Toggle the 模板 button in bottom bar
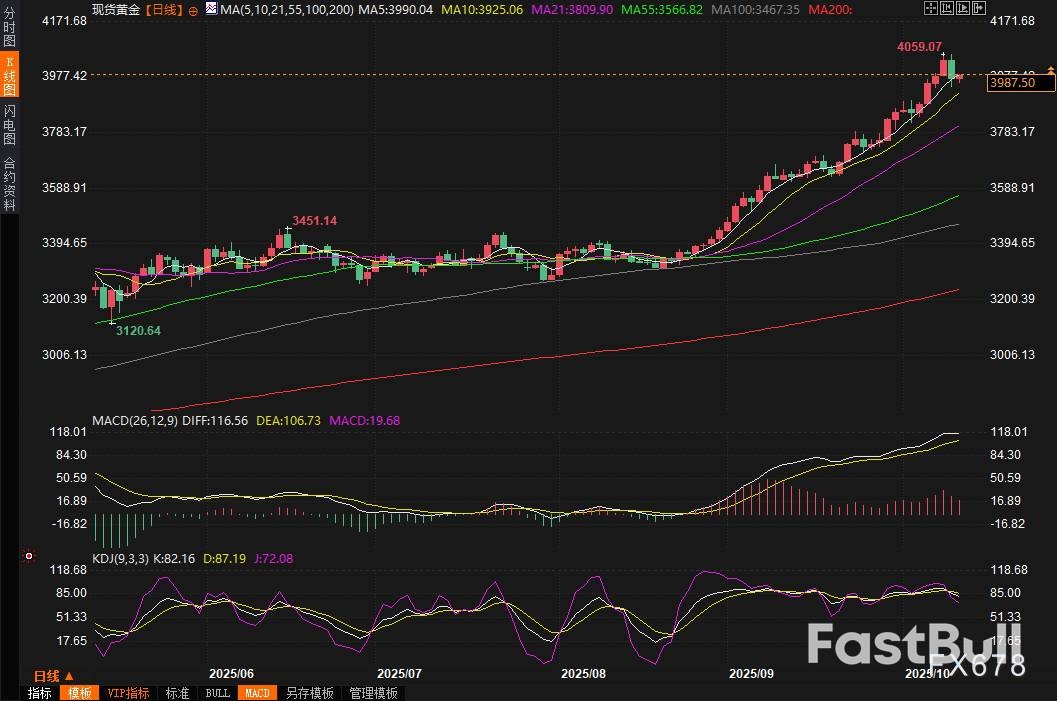Image resolution: width=1057 pixels, height=701 pixels. pyautogui.click(x=79, y=693)
